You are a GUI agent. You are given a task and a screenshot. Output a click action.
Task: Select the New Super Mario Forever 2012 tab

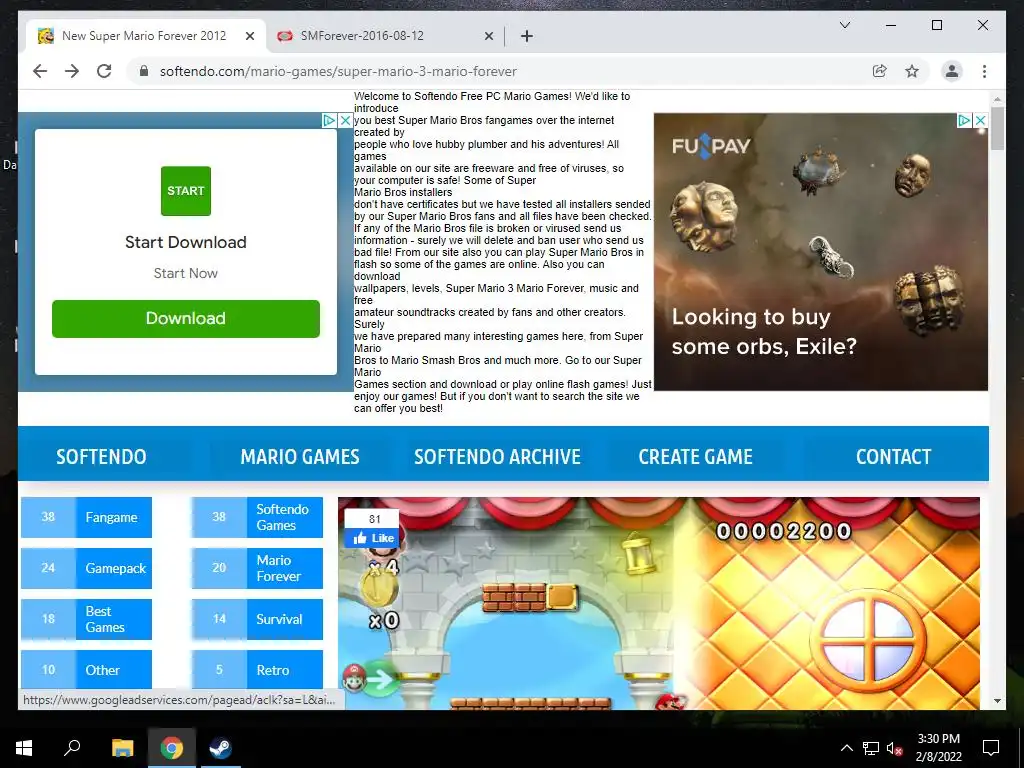point(146,36)
